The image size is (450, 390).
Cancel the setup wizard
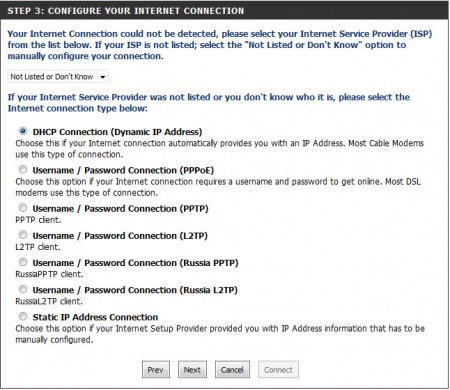click(232, 370)
